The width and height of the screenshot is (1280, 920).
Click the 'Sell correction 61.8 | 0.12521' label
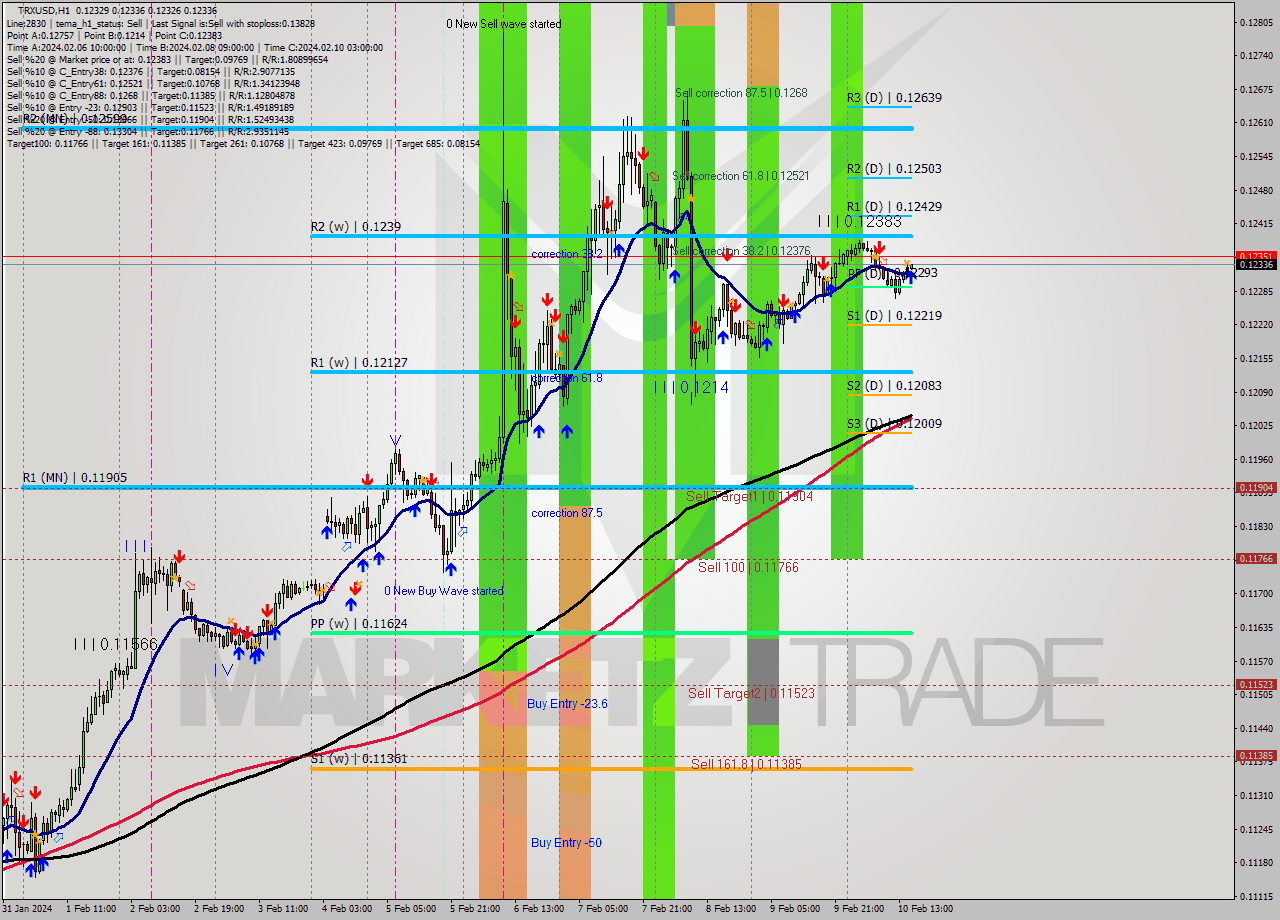(741, 176)
